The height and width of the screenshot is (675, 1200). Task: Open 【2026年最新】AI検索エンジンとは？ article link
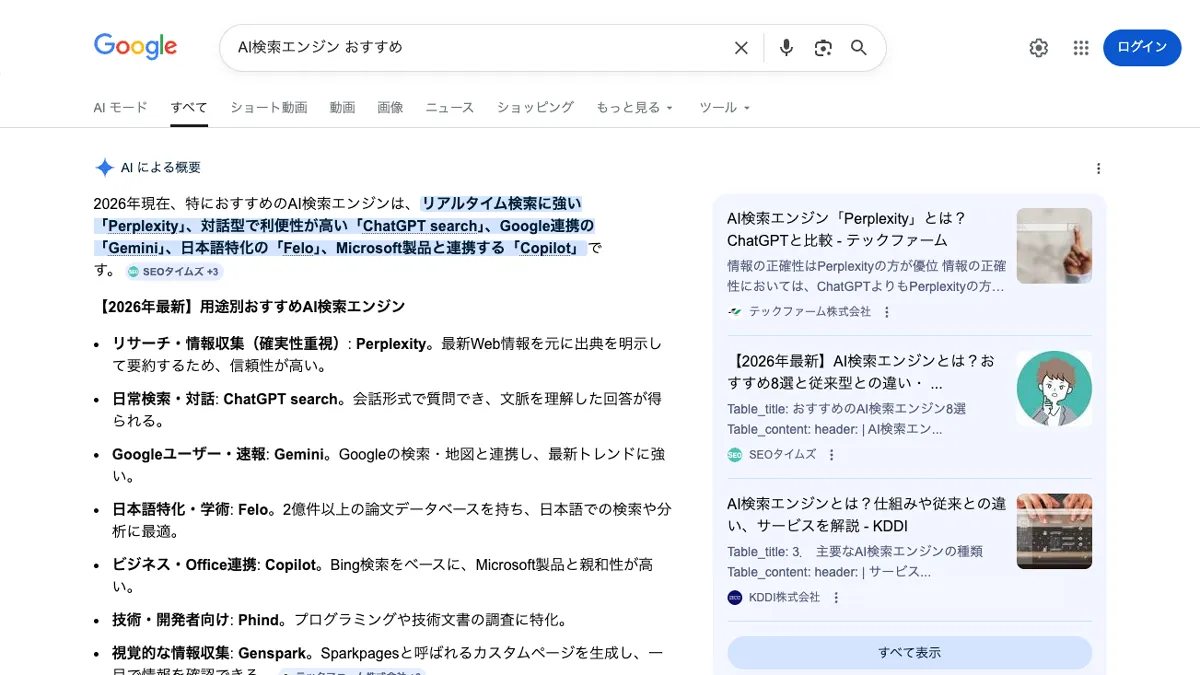pyautogui.click(x=862, y=372)
